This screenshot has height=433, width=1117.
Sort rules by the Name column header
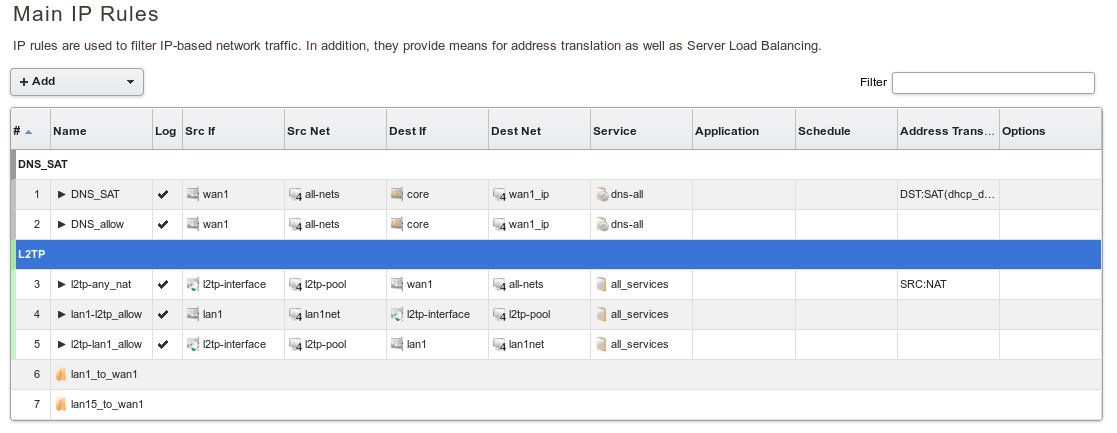tap(70, 131)
